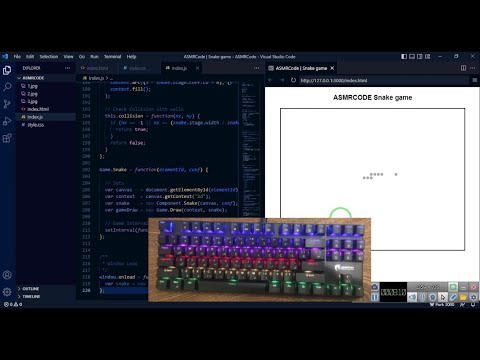Open the View menu

pyautogui.click(x=68, y=56)
